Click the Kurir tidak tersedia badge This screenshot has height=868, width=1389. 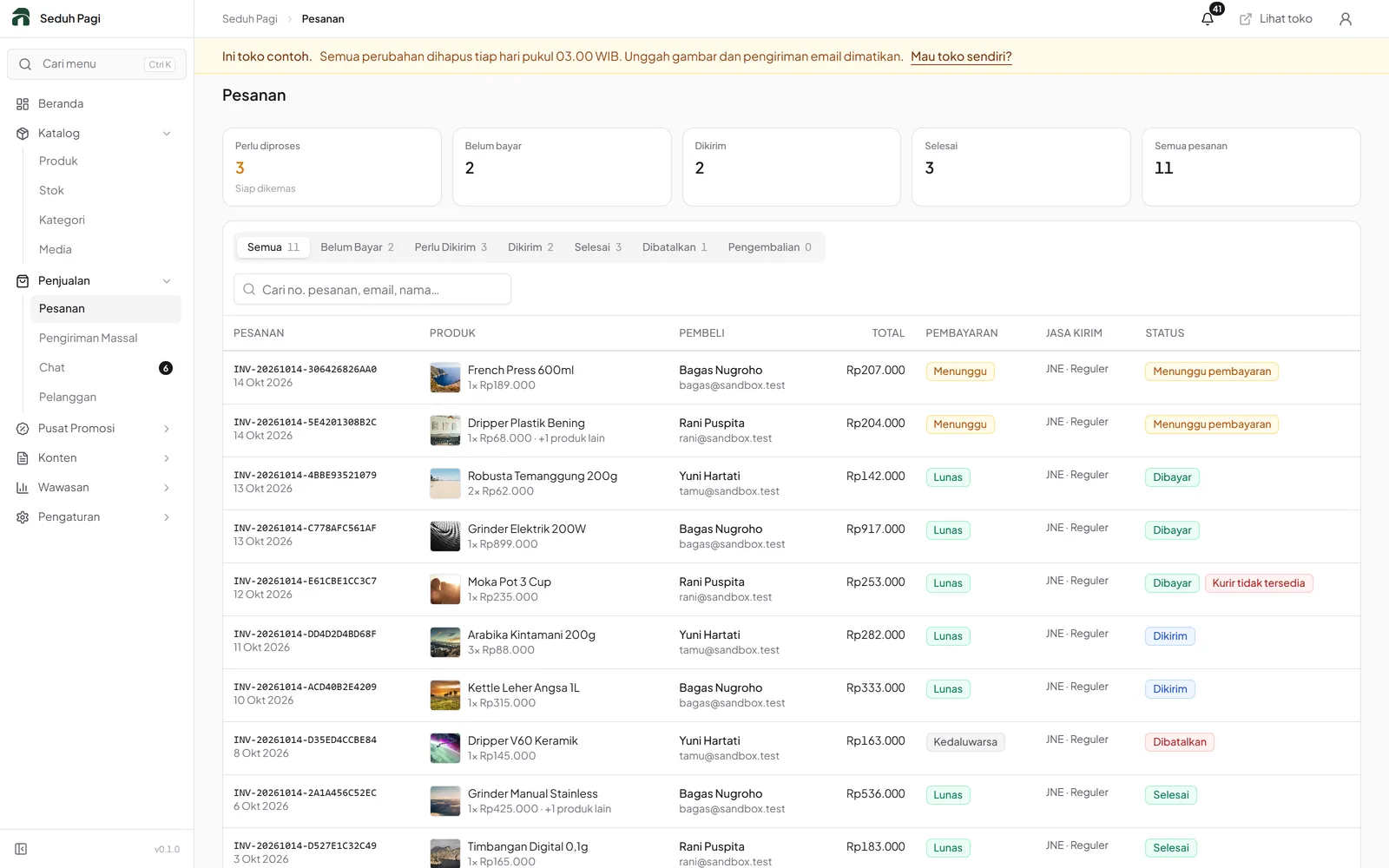(x=1259, y=583)
